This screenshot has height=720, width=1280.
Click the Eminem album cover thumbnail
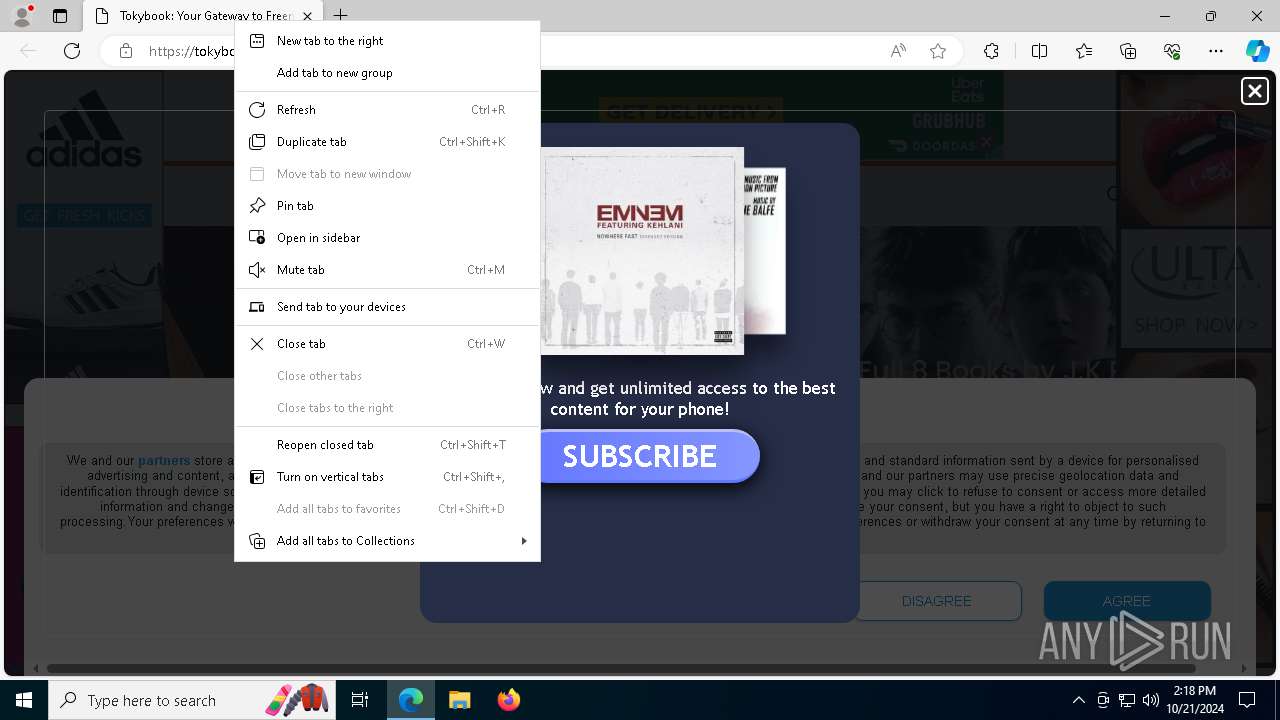(x=642, y=250)
